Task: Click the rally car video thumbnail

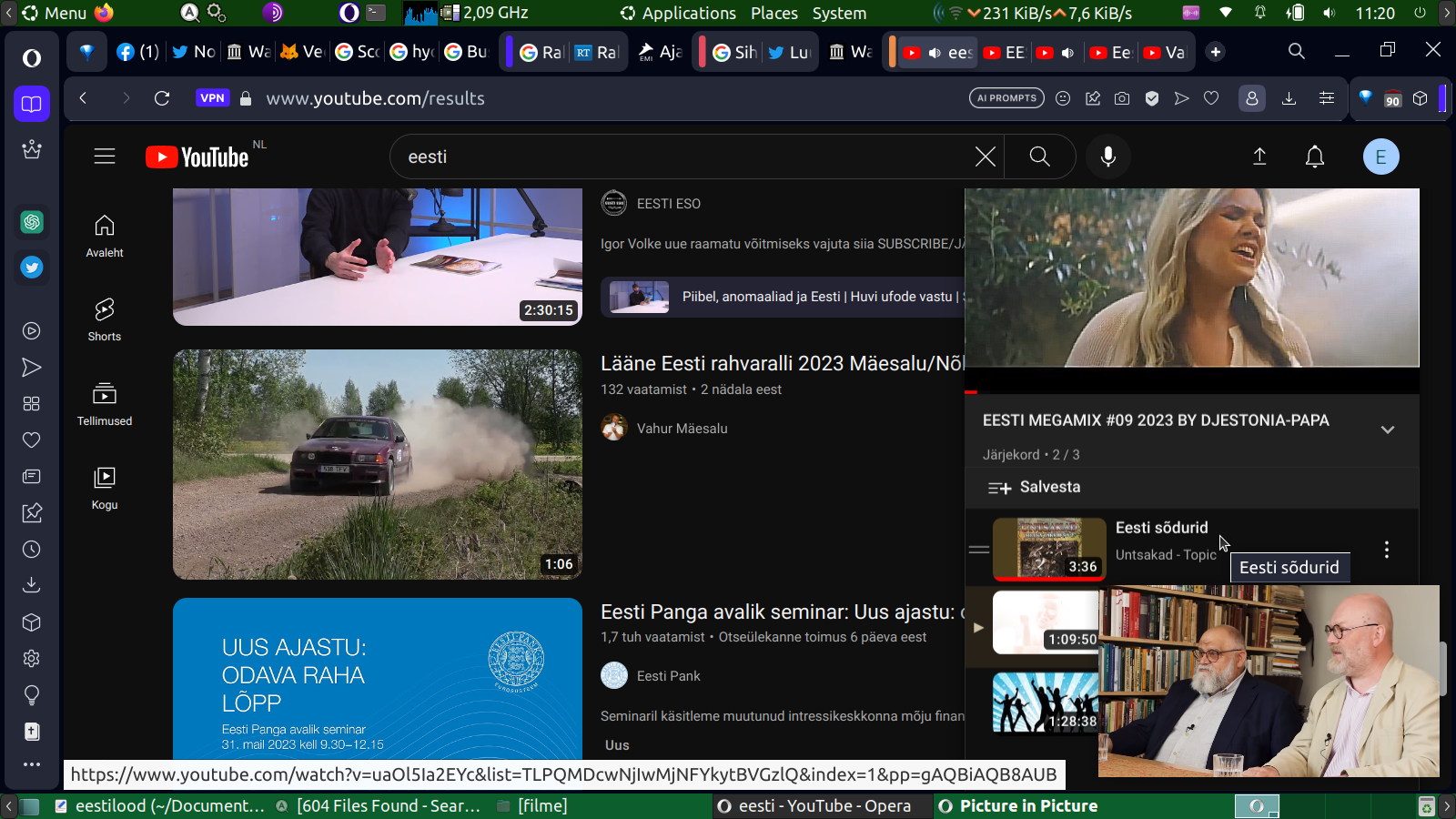Action: coord(377,464)
